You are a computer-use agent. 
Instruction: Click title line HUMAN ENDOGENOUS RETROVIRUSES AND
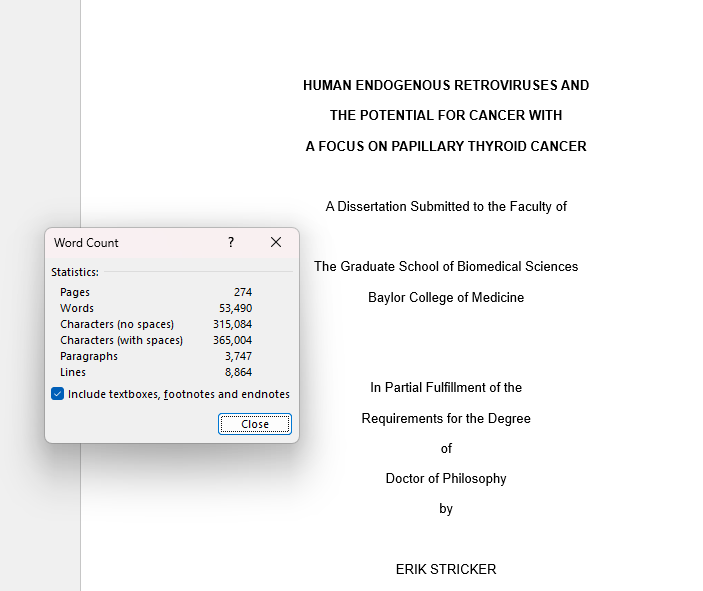click(446, 85)
